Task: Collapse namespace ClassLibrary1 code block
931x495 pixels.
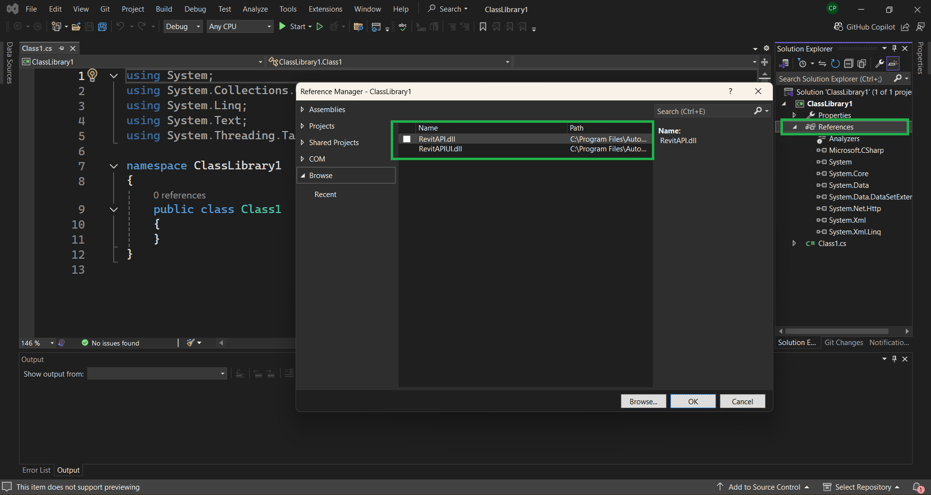Action: 113,166
